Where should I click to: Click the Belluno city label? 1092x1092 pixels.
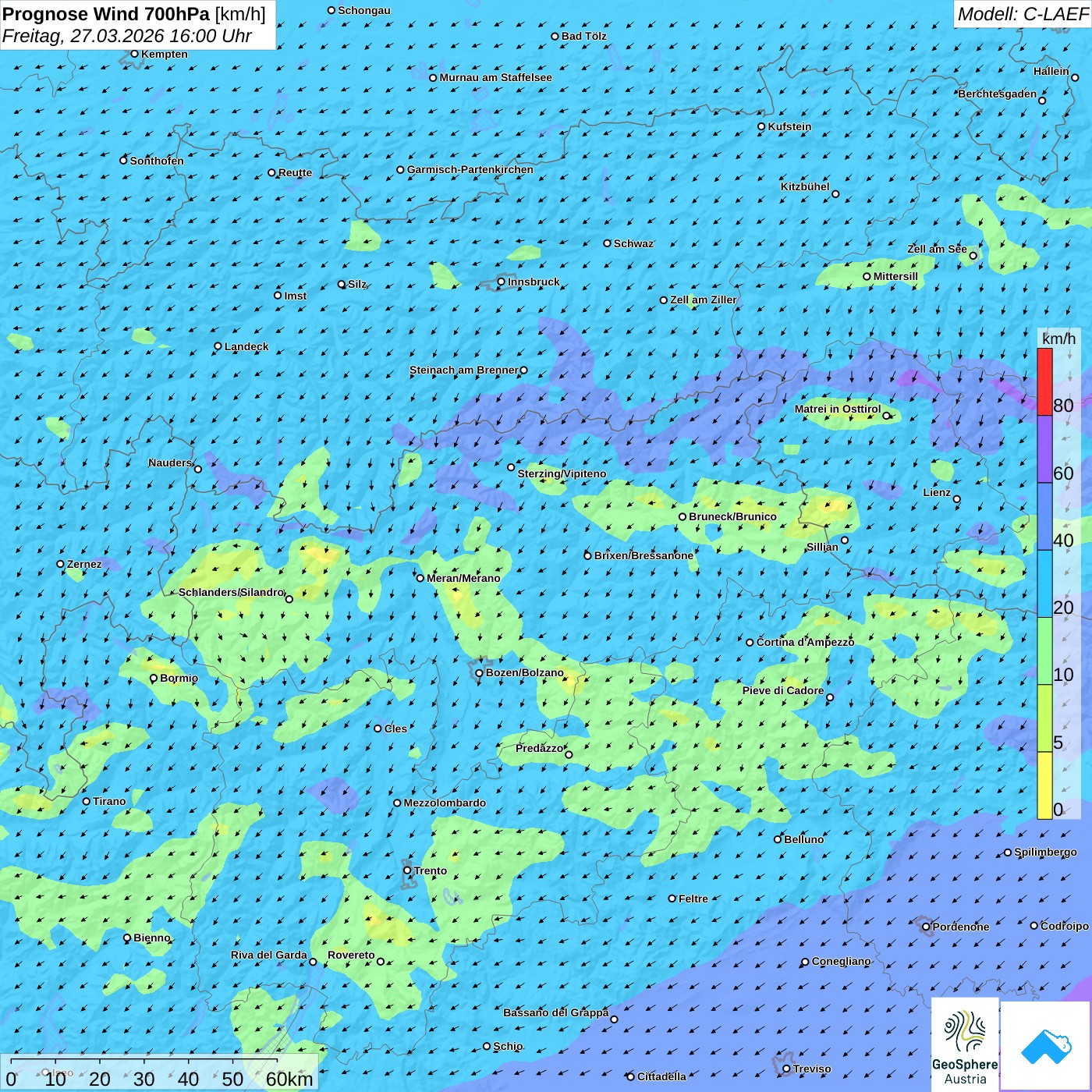[x=804, y=839]
